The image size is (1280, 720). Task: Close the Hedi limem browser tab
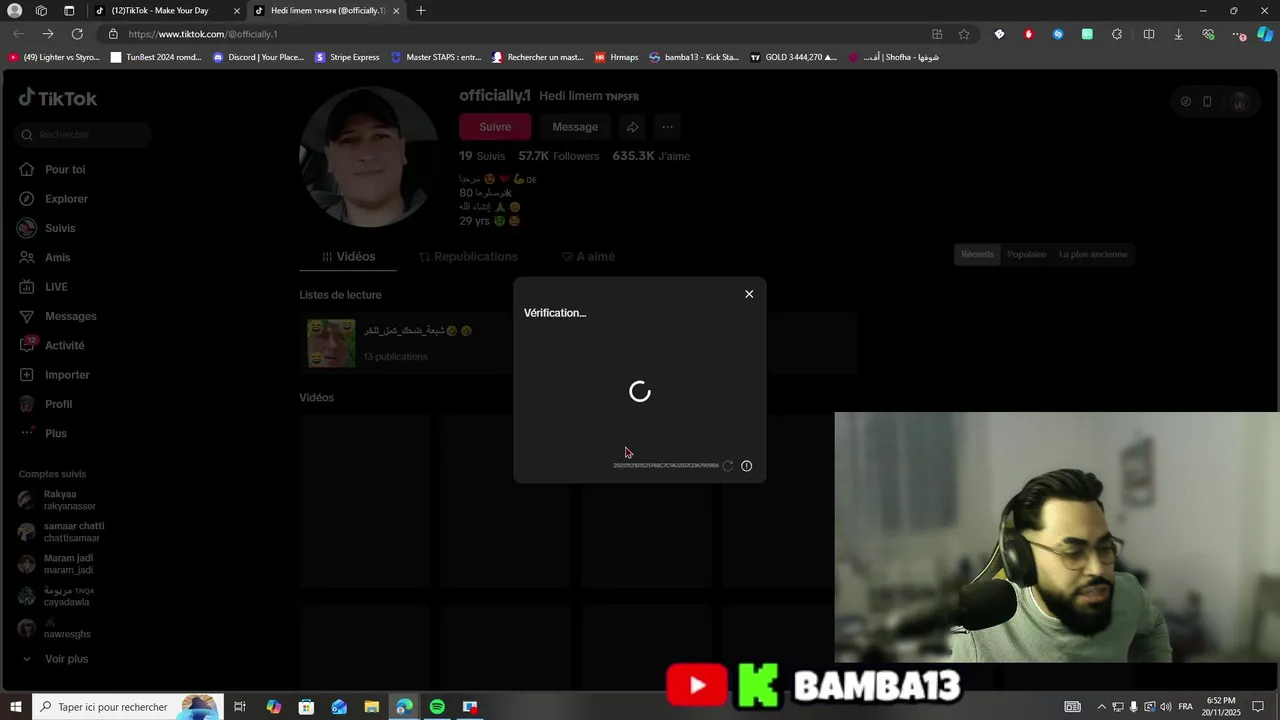point(396,11)
